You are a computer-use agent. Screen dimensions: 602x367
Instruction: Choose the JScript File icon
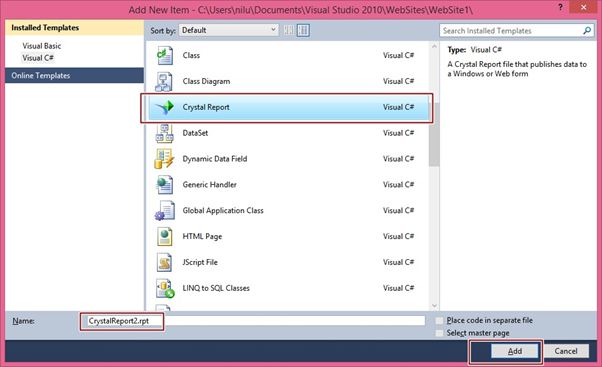[x=164, y=262]
